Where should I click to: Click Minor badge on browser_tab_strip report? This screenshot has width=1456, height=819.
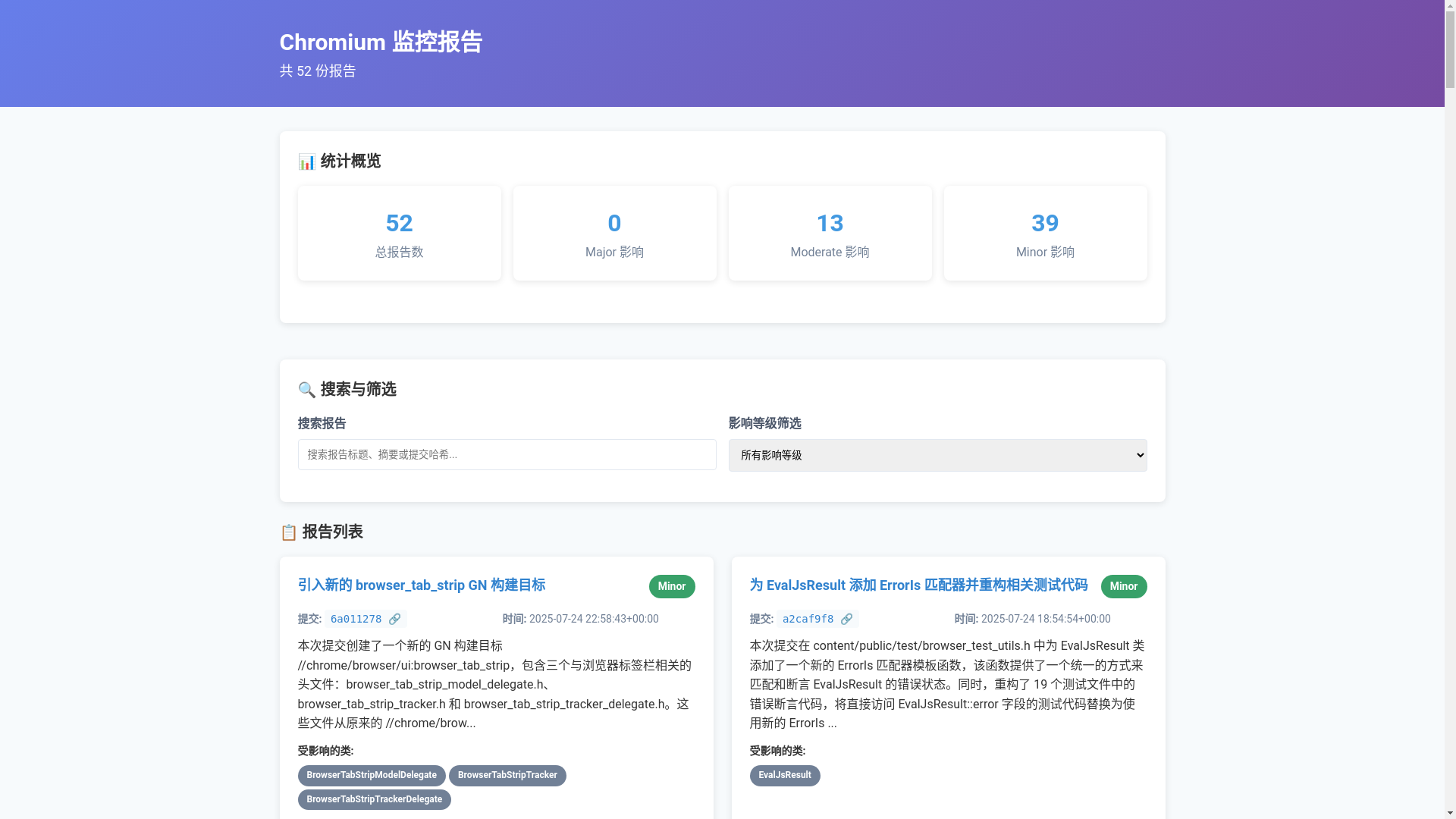[672, 587]
